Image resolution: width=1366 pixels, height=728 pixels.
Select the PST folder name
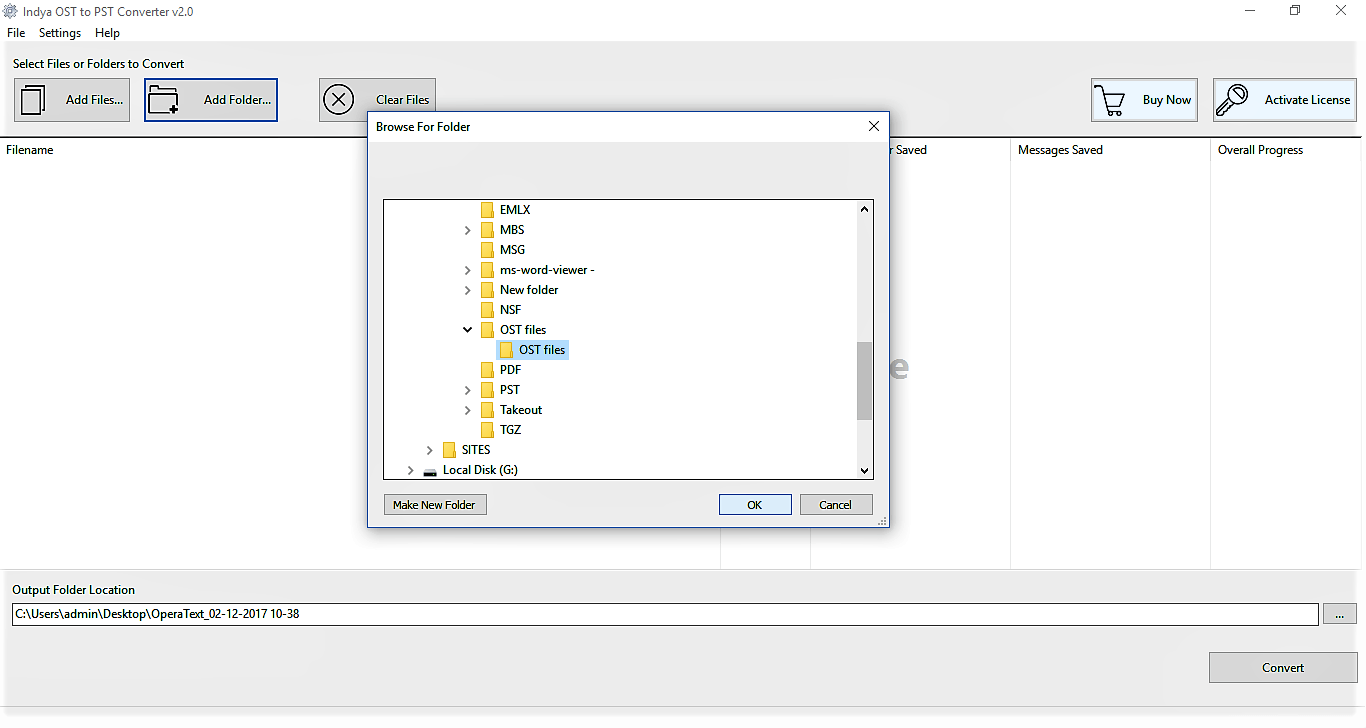[510, 390]
